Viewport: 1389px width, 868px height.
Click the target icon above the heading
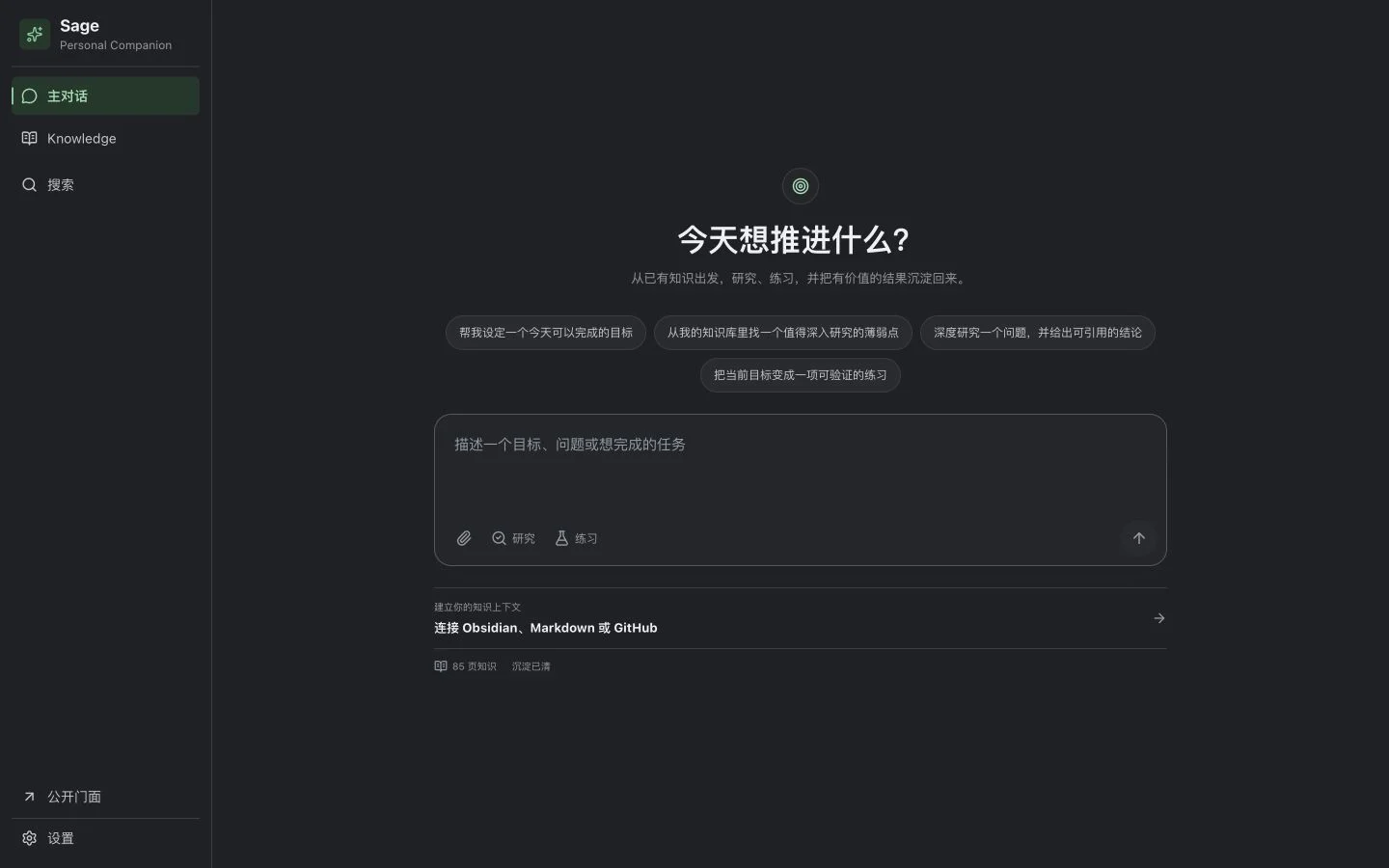coord(800,186)
